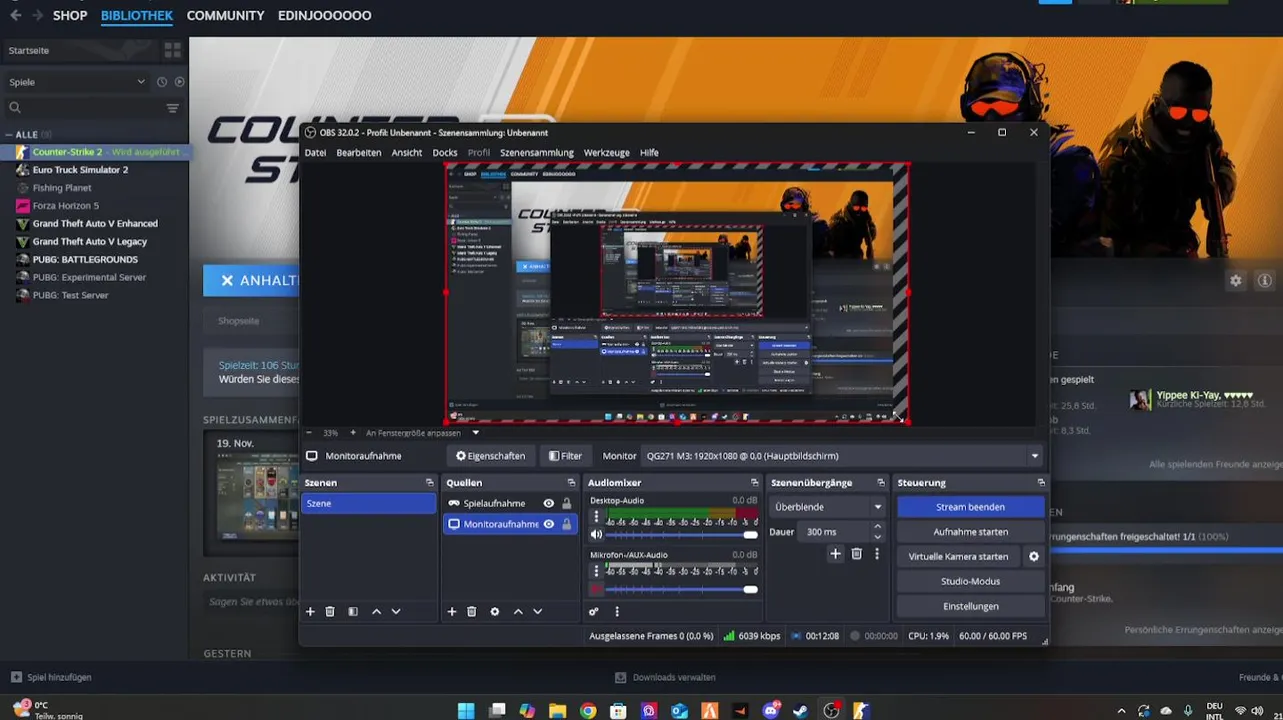Open Steam library filter icon next to search

click(x=173, y=108)
